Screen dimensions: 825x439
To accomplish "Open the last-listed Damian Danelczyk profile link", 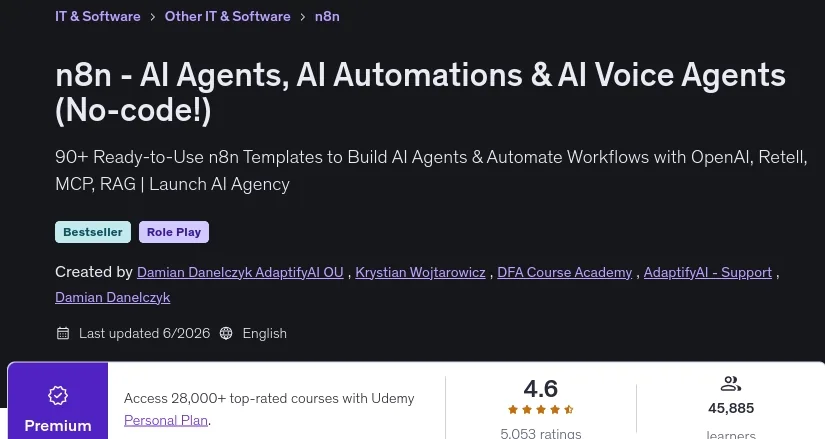I will click(113, 297).
